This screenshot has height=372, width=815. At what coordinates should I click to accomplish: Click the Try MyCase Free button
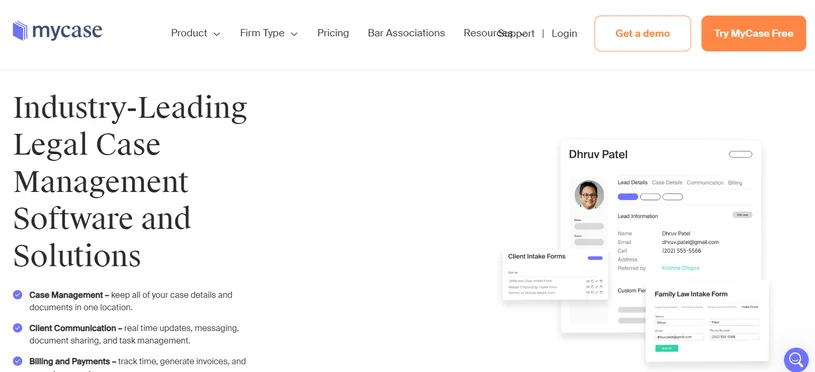click(754, 33)
